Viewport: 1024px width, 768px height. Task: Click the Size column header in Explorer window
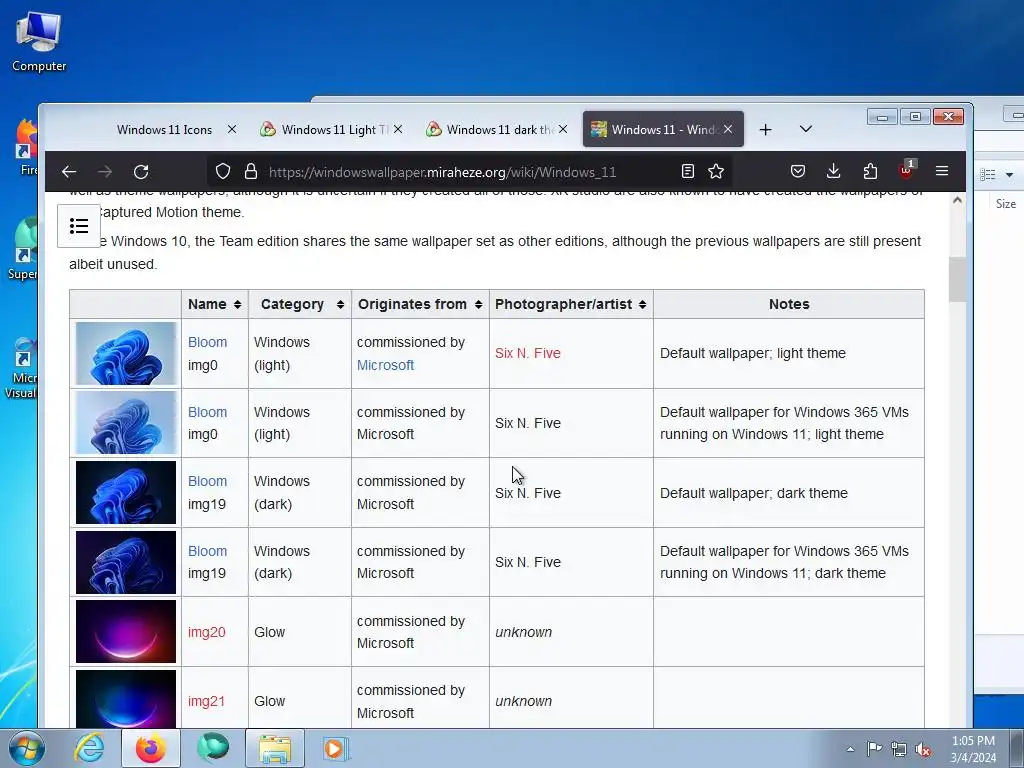1006,204
